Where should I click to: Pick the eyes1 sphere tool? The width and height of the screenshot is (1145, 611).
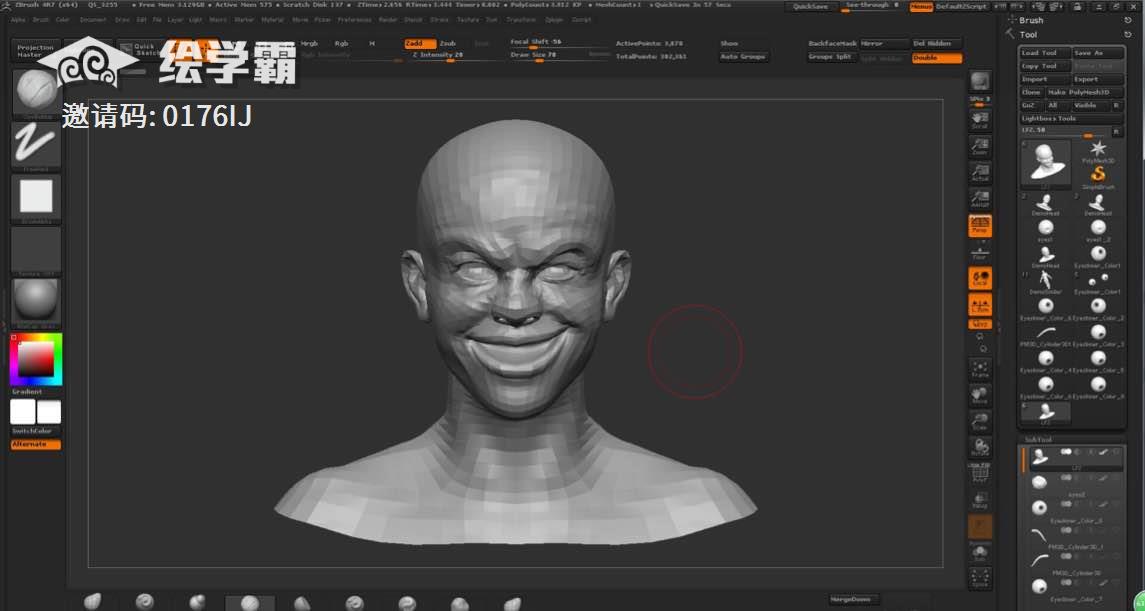1046,230
